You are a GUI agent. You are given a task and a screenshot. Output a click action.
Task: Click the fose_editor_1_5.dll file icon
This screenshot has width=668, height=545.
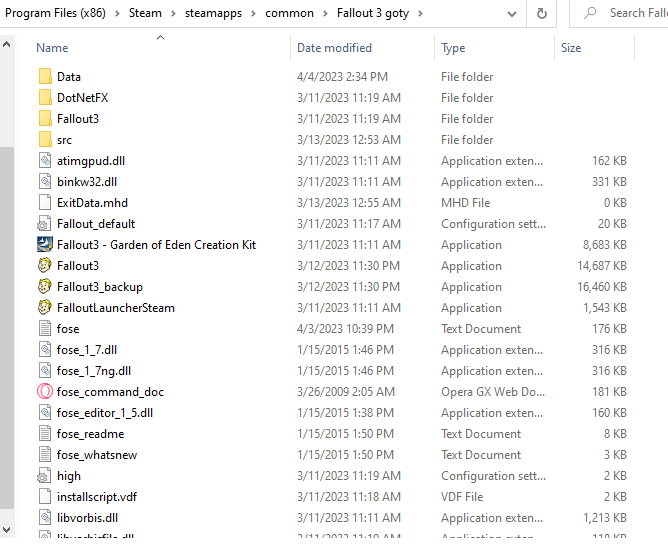pos(45,412)
